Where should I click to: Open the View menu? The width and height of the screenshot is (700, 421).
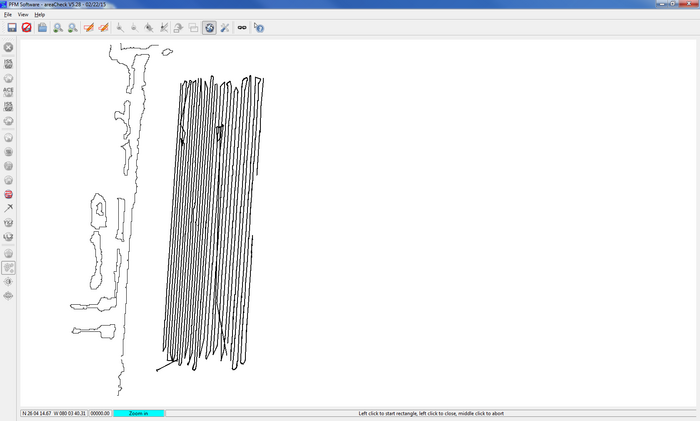click(23, 15)
